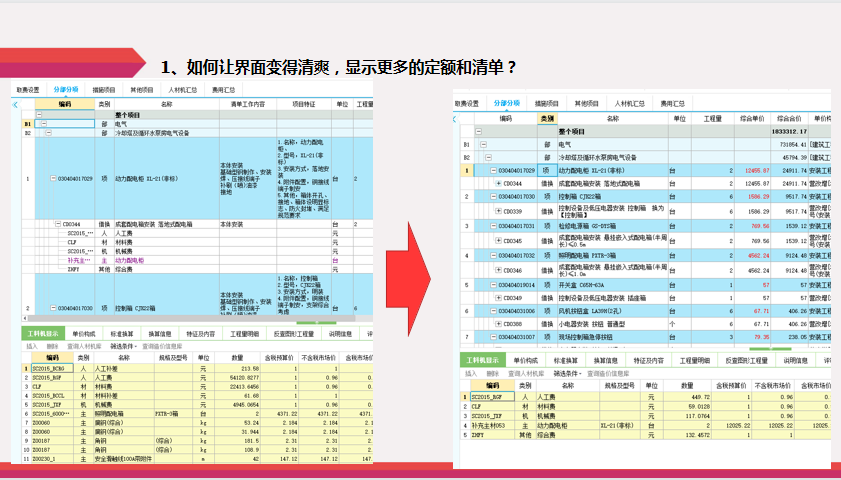Select 工料机显示 tab in left screenshot
This screenshot has height=480, width=841.
[x=43, y=334]
